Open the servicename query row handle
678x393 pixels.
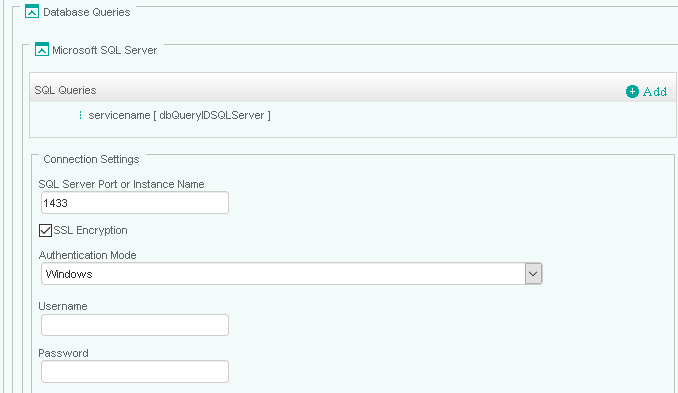tap(80, 115)
